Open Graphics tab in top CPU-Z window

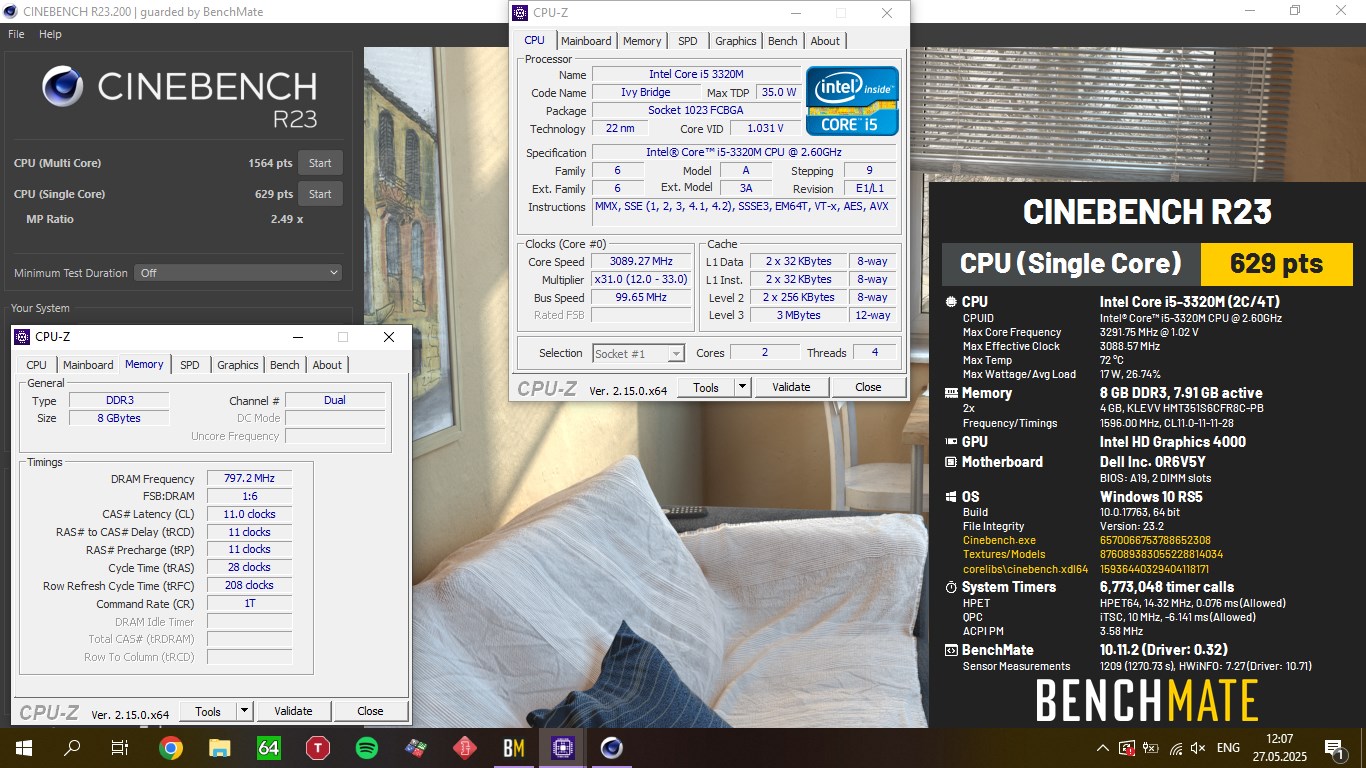point(736,41)
